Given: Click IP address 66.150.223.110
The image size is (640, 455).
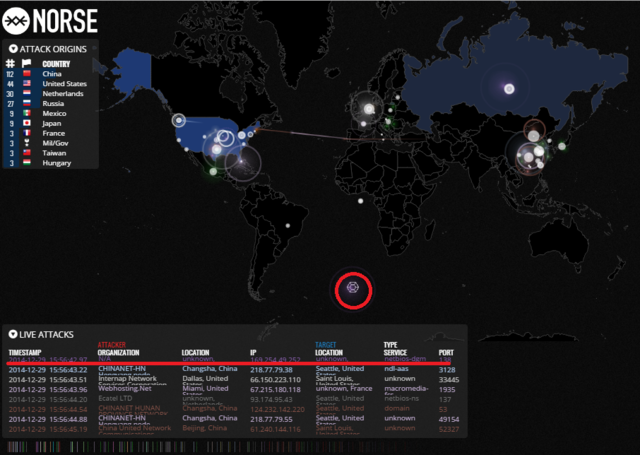Looking at the screenshot, I should point(275,380).
